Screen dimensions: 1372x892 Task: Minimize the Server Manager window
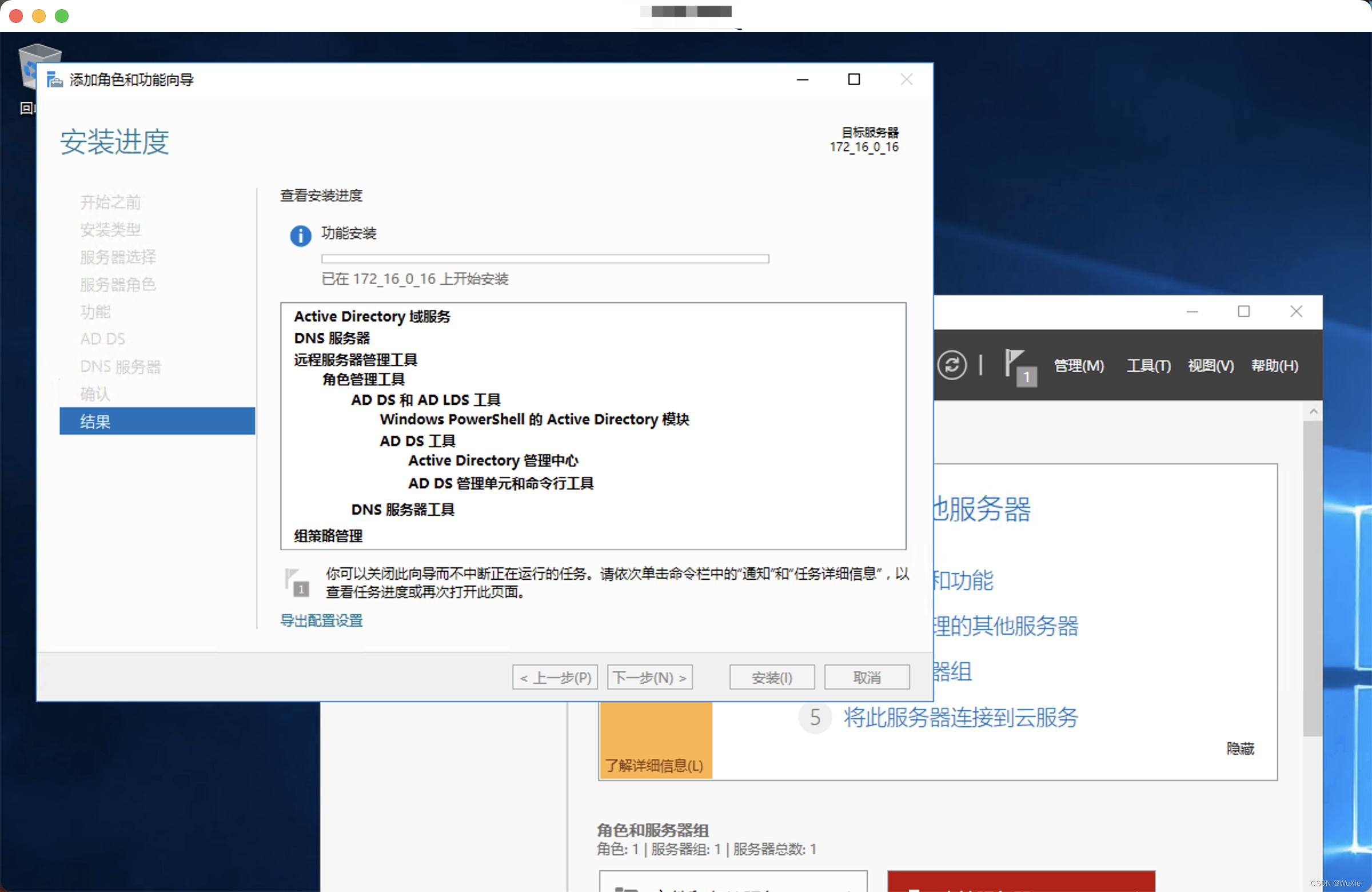[x=1192, y=312]
